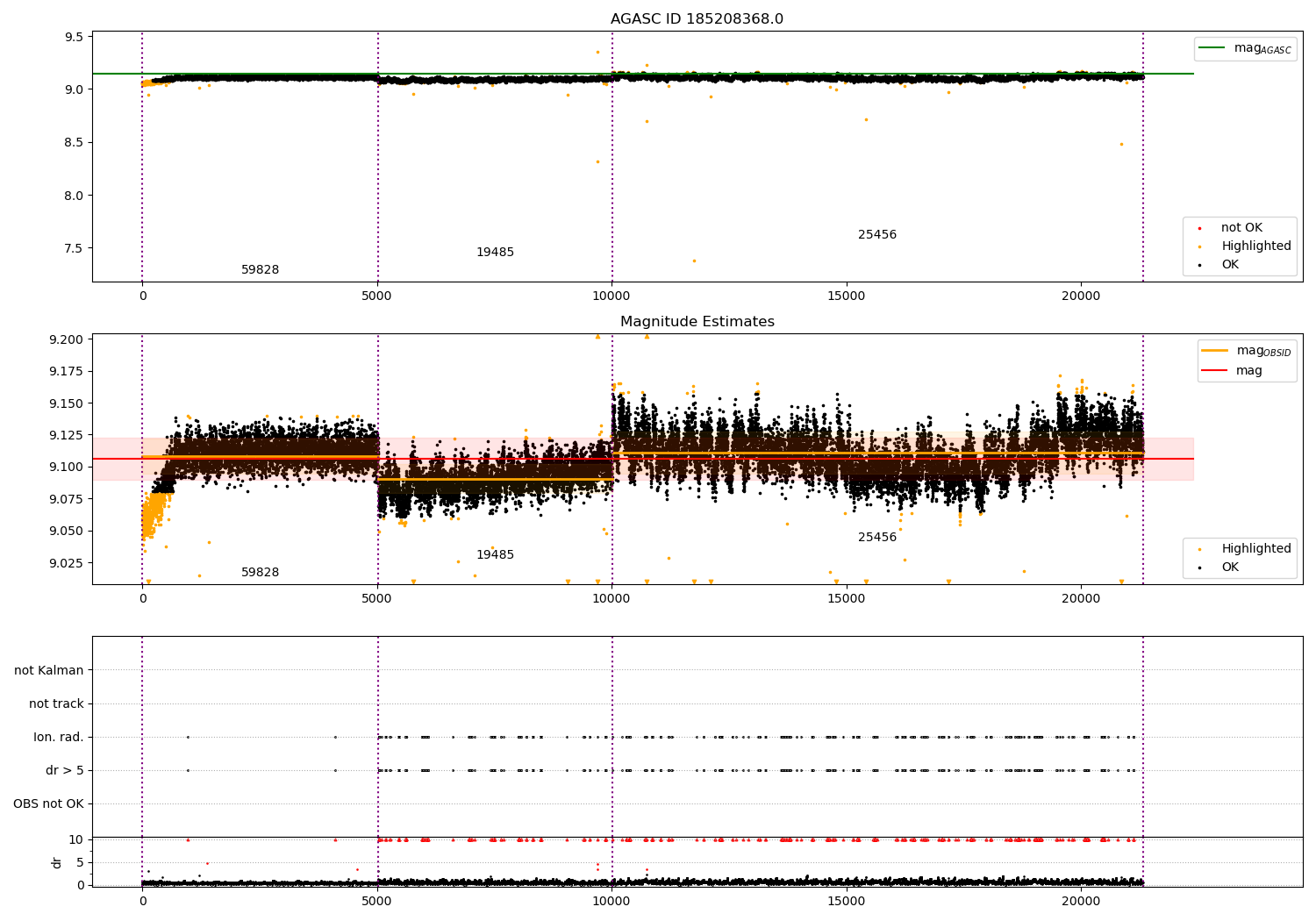Screen dimensions: 1316x921
Task: Click the 9.5 y-axis tick label
Action: 75,37
